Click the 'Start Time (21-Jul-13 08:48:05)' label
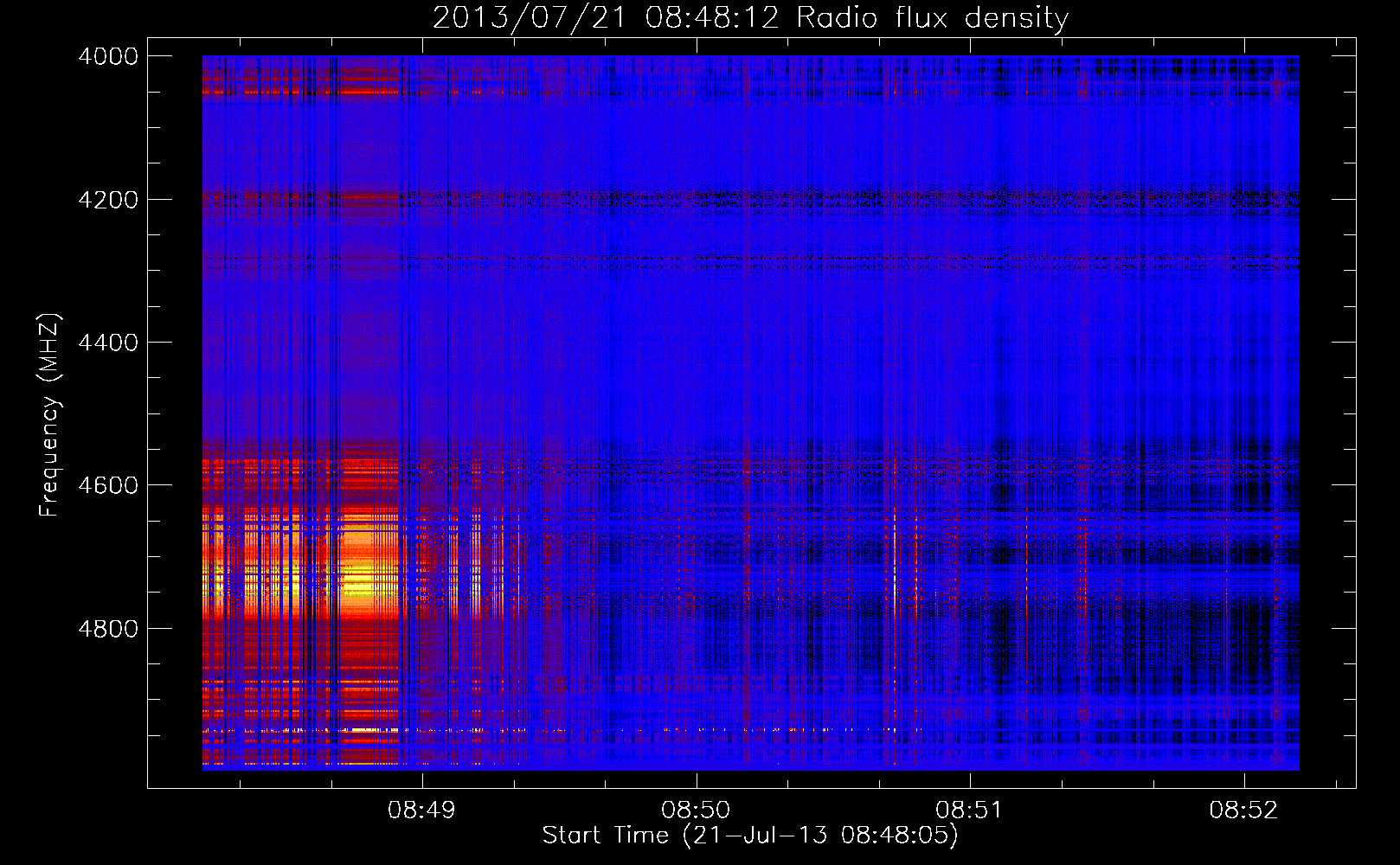Viewport: 1400px width, 865px height. [750, 836]
